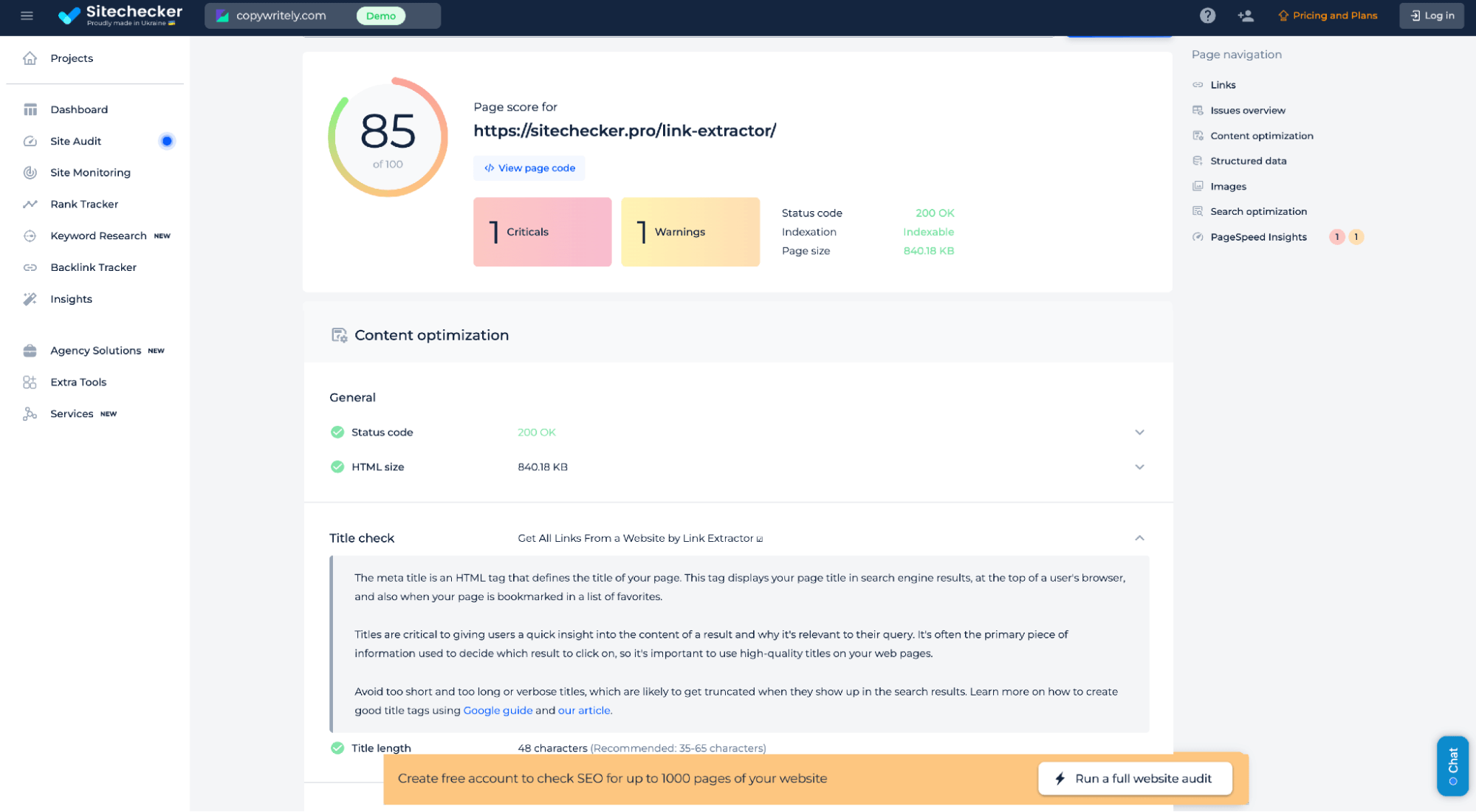Collapse the Title check section
The height and width of the screenshot is (812, 1476).
pyautogui.click(x=1139, y=538)
